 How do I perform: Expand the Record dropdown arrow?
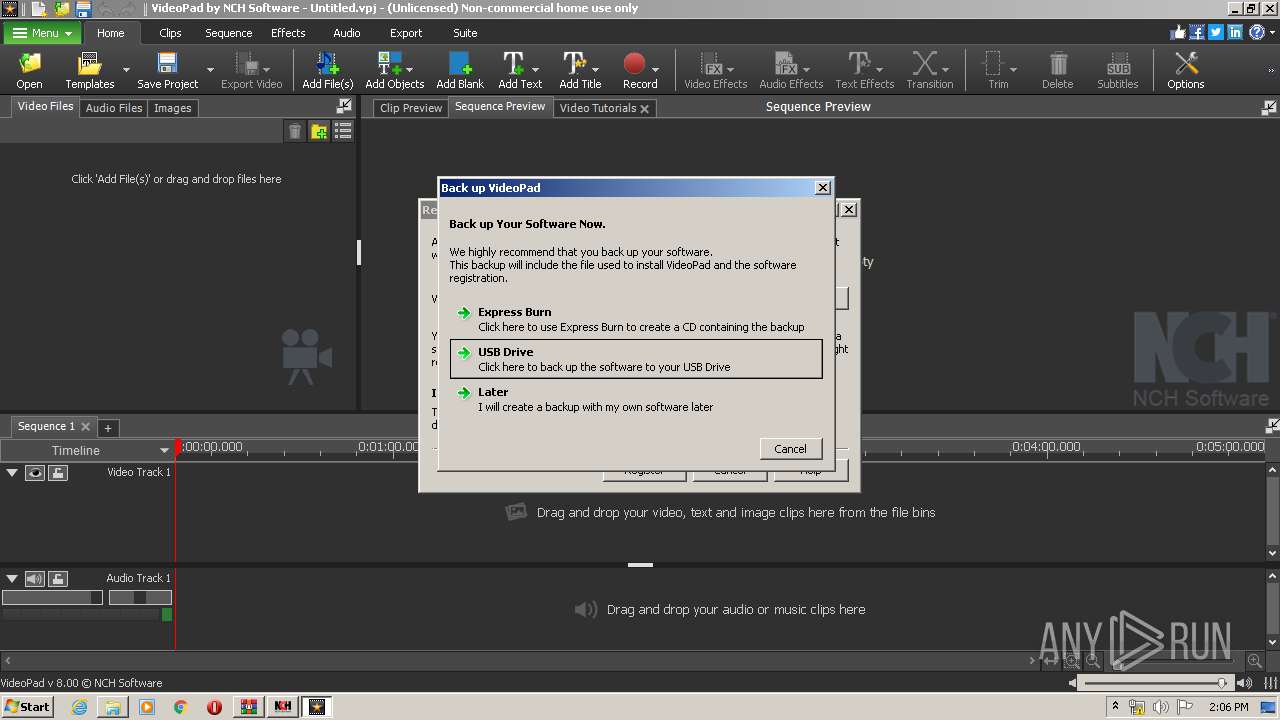click(655, 70)
